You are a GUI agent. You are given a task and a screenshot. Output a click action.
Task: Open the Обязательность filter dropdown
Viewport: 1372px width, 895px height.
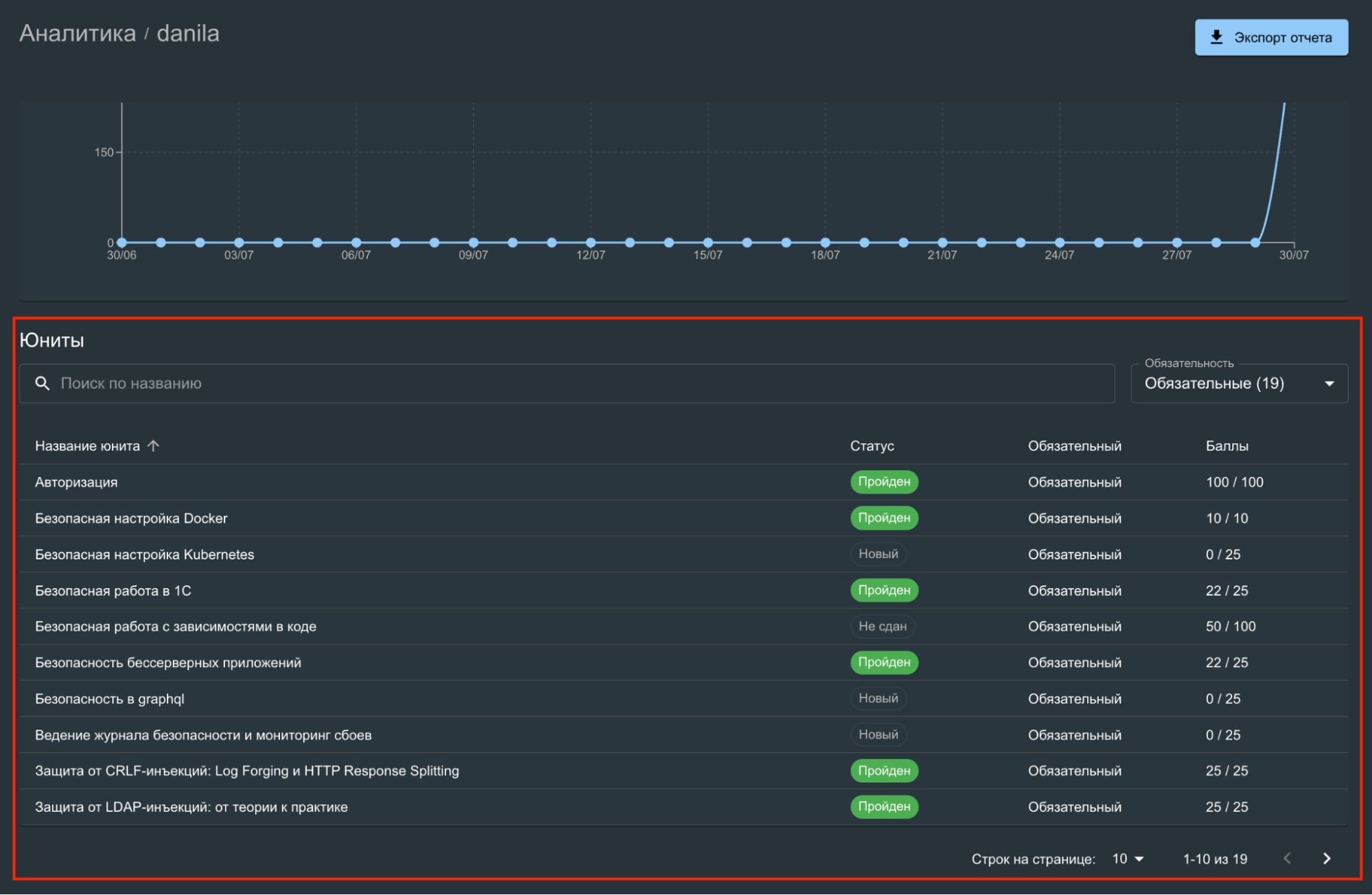click(1239, 384)
